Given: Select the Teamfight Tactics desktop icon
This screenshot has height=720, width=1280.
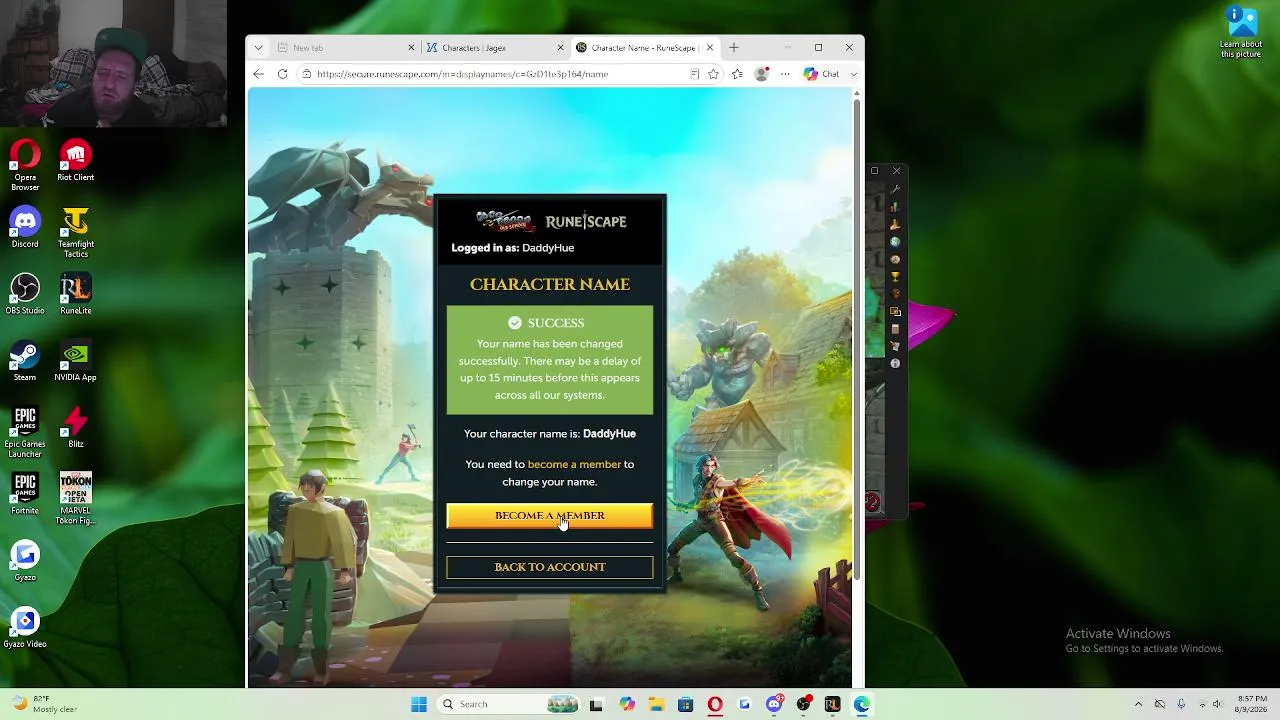Looking at the screenshot, I should pyautogui.click(x=76, y=233).
